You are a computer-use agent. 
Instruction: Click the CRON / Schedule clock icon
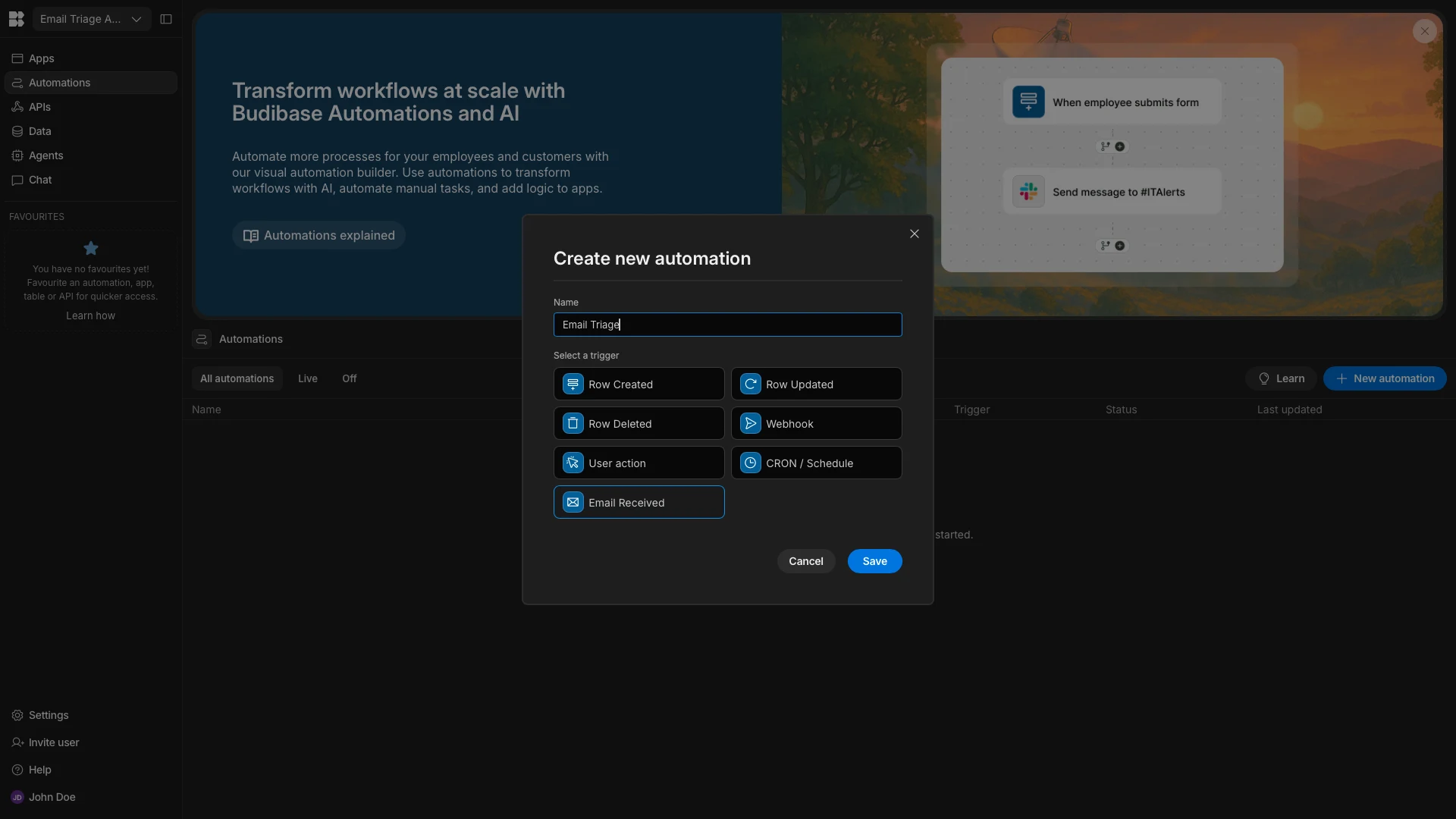coord(750,463)
